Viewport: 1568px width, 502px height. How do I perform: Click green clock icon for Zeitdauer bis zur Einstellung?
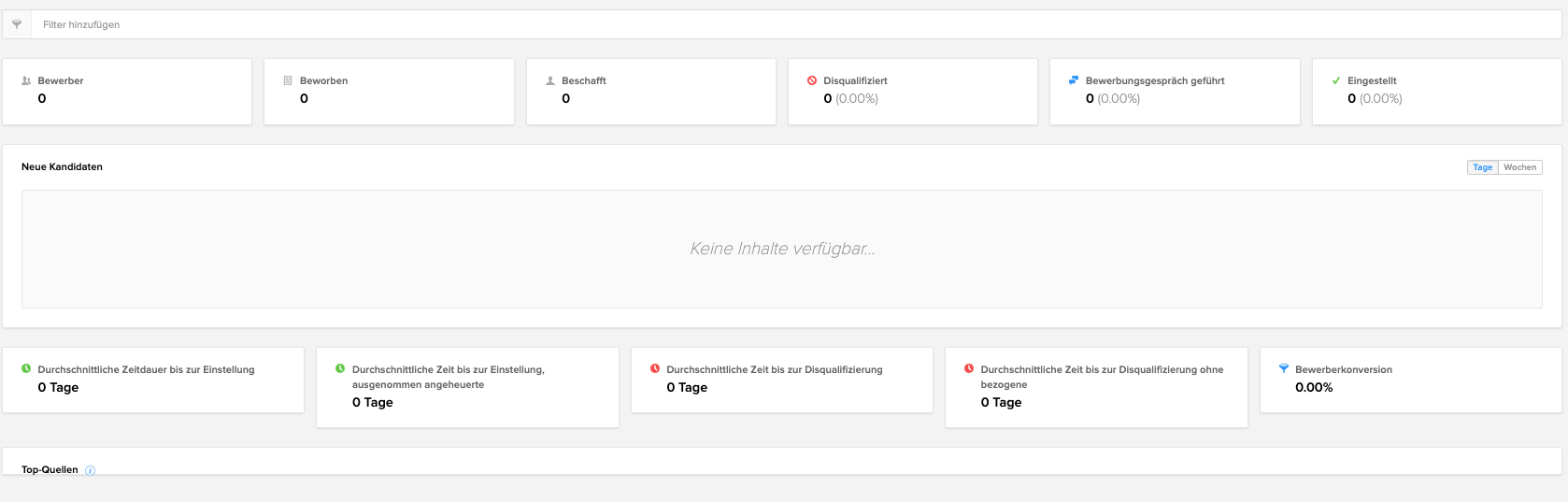(26, 368)
